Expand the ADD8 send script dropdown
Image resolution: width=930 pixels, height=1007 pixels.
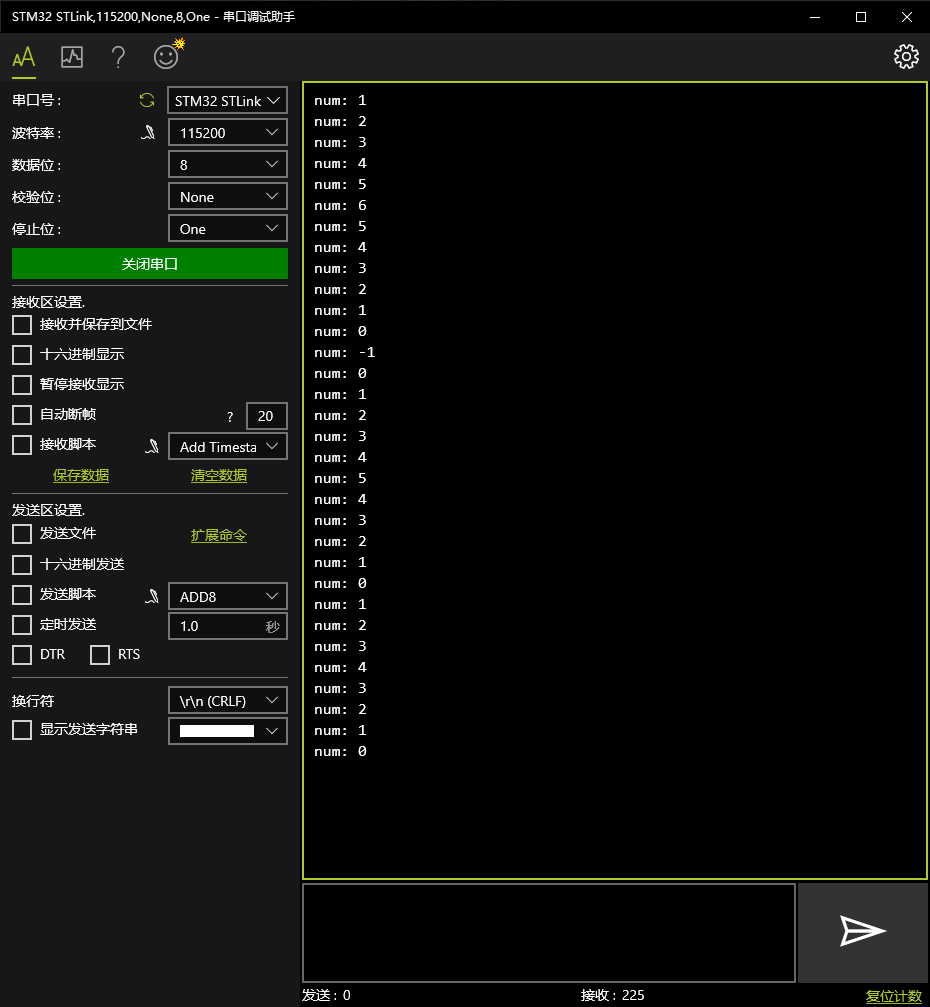point(227,595)
